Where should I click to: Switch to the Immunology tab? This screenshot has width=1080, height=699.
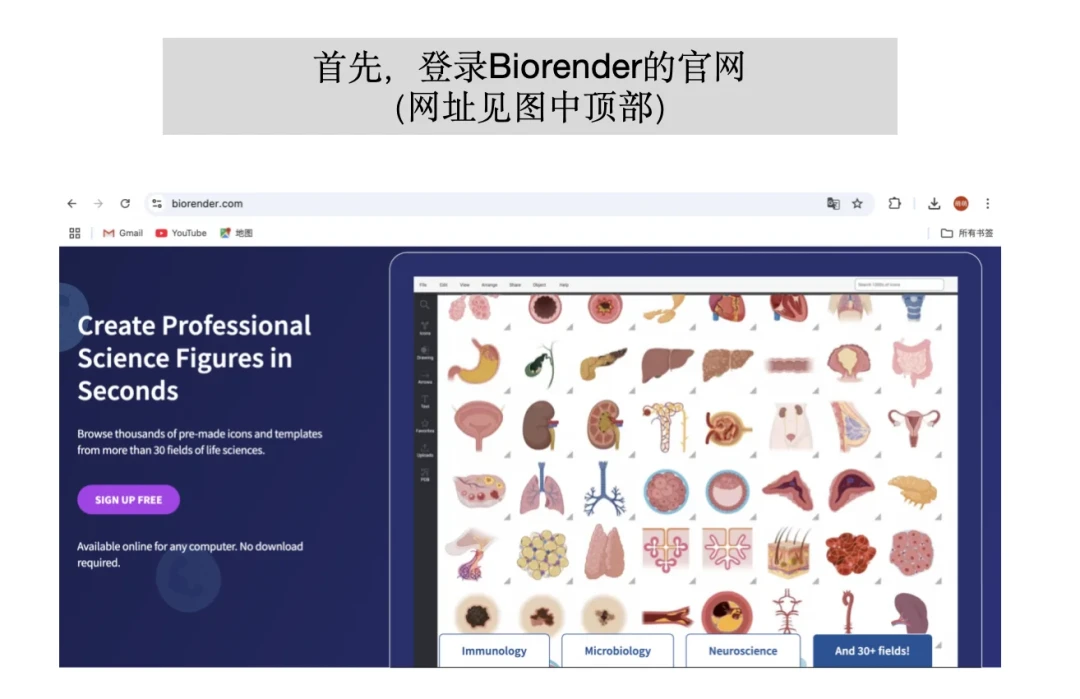pos(494,651)
